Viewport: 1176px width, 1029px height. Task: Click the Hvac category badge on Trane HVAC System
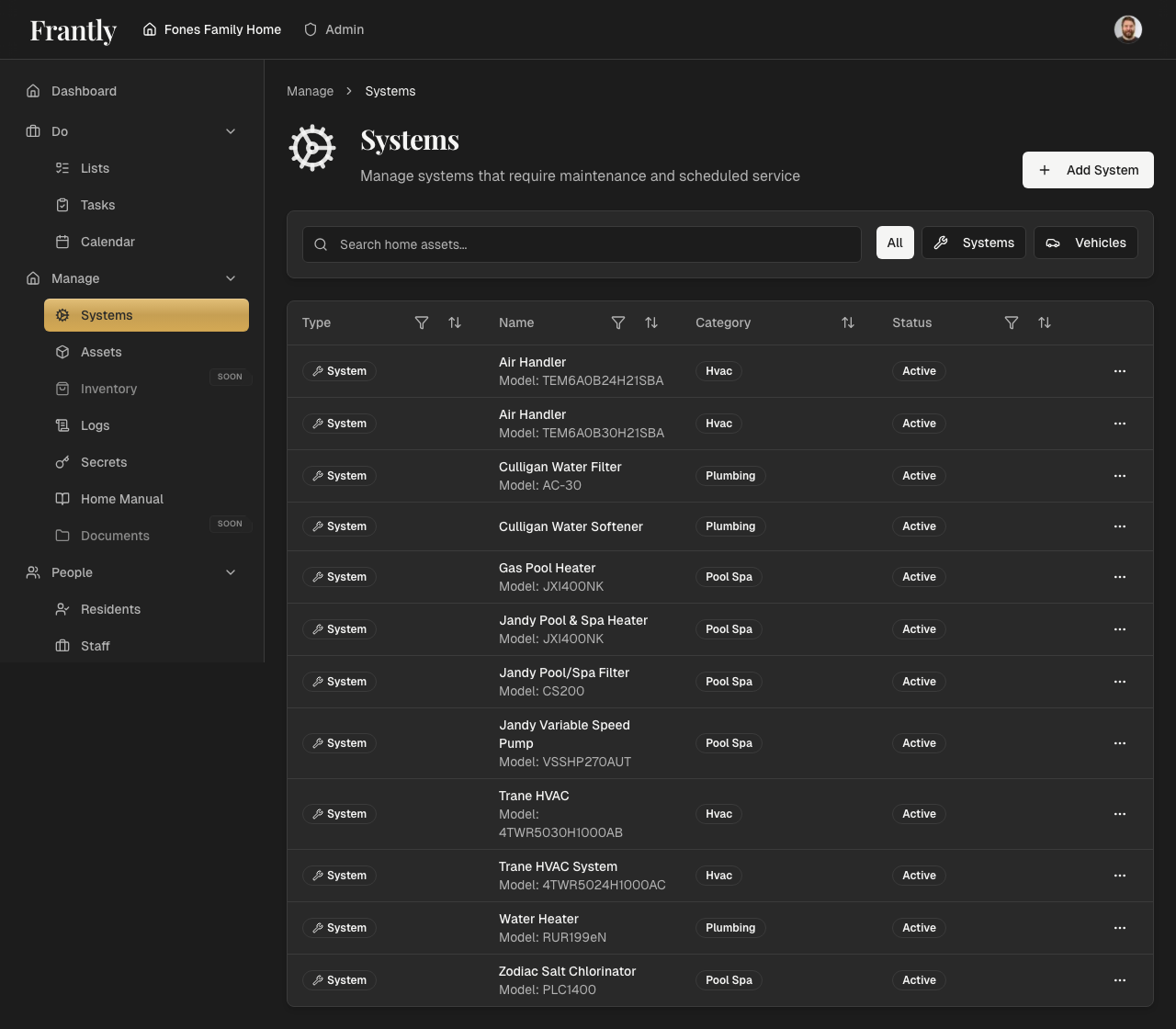click(718, 876)
